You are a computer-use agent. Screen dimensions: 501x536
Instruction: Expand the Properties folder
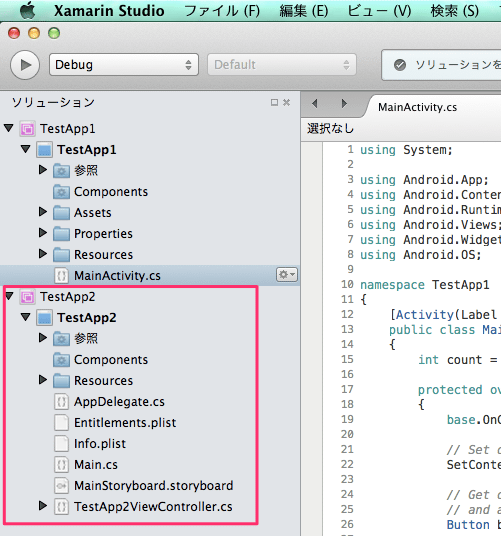pos(43,232)
